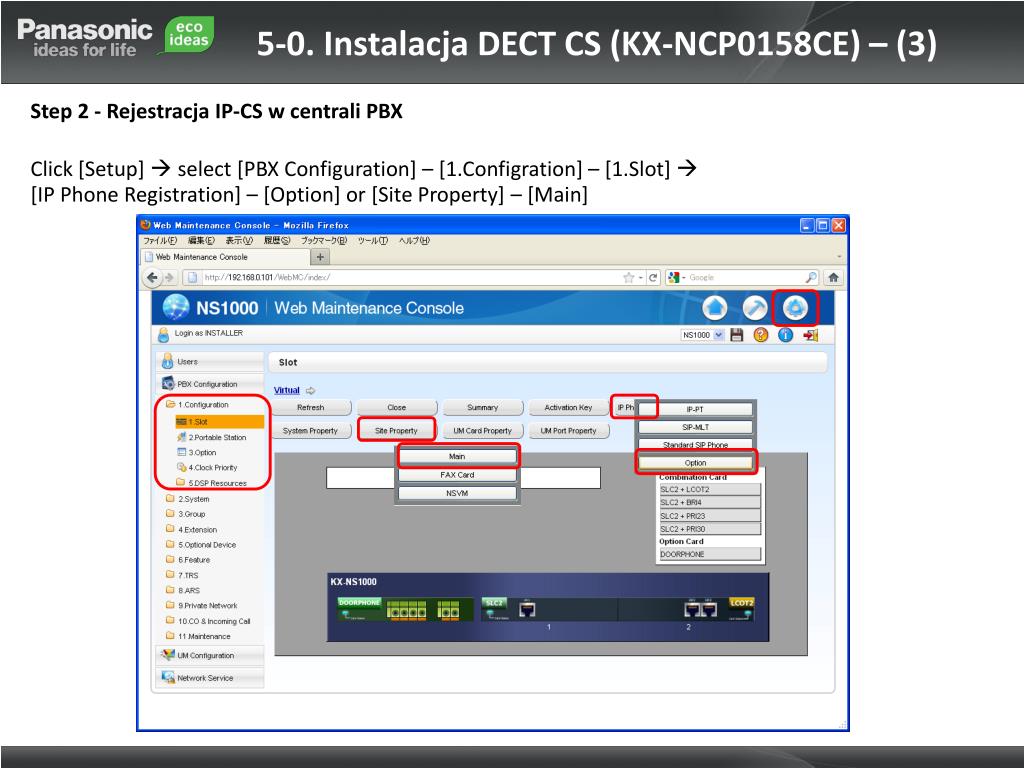This screenshot has width=1024, height=768.
Task: Open UM Configuration sidebar section
Action: tap(210, 655)
